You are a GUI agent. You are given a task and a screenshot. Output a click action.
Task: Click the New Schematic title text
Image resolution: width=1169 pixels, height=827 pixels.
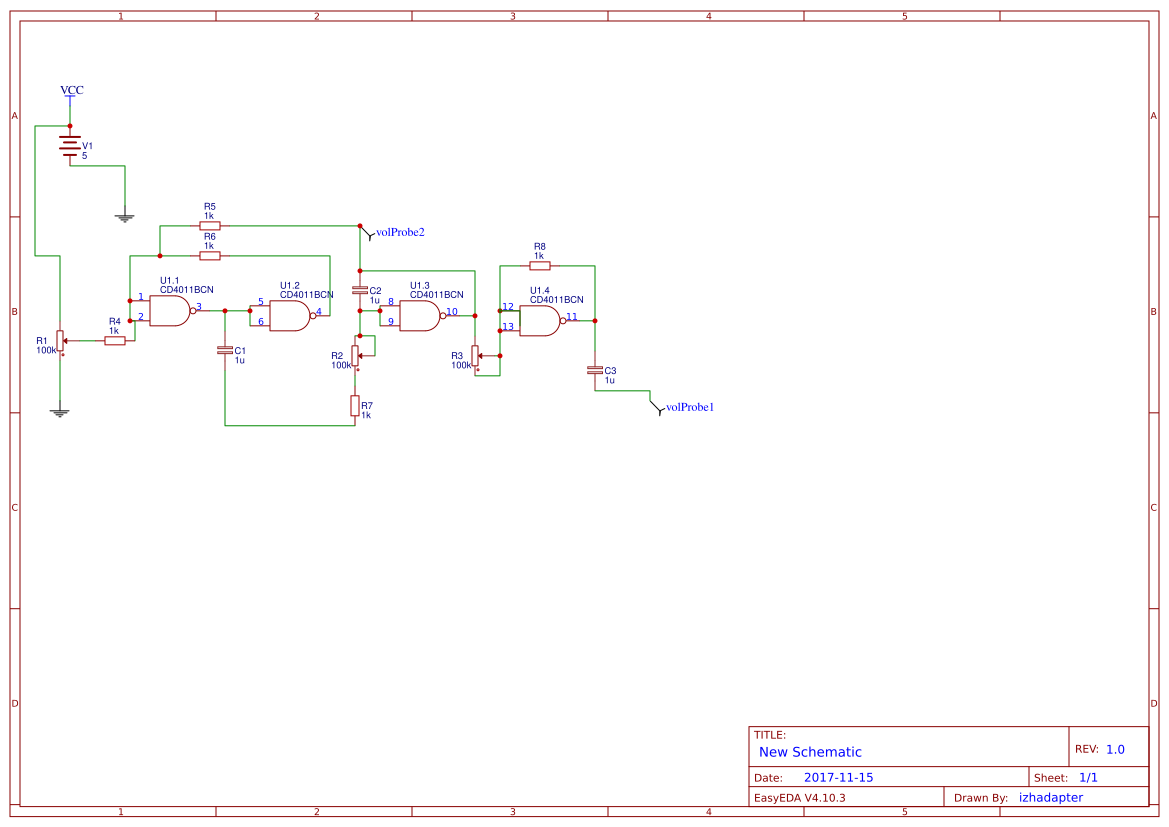tap(810, 752)
